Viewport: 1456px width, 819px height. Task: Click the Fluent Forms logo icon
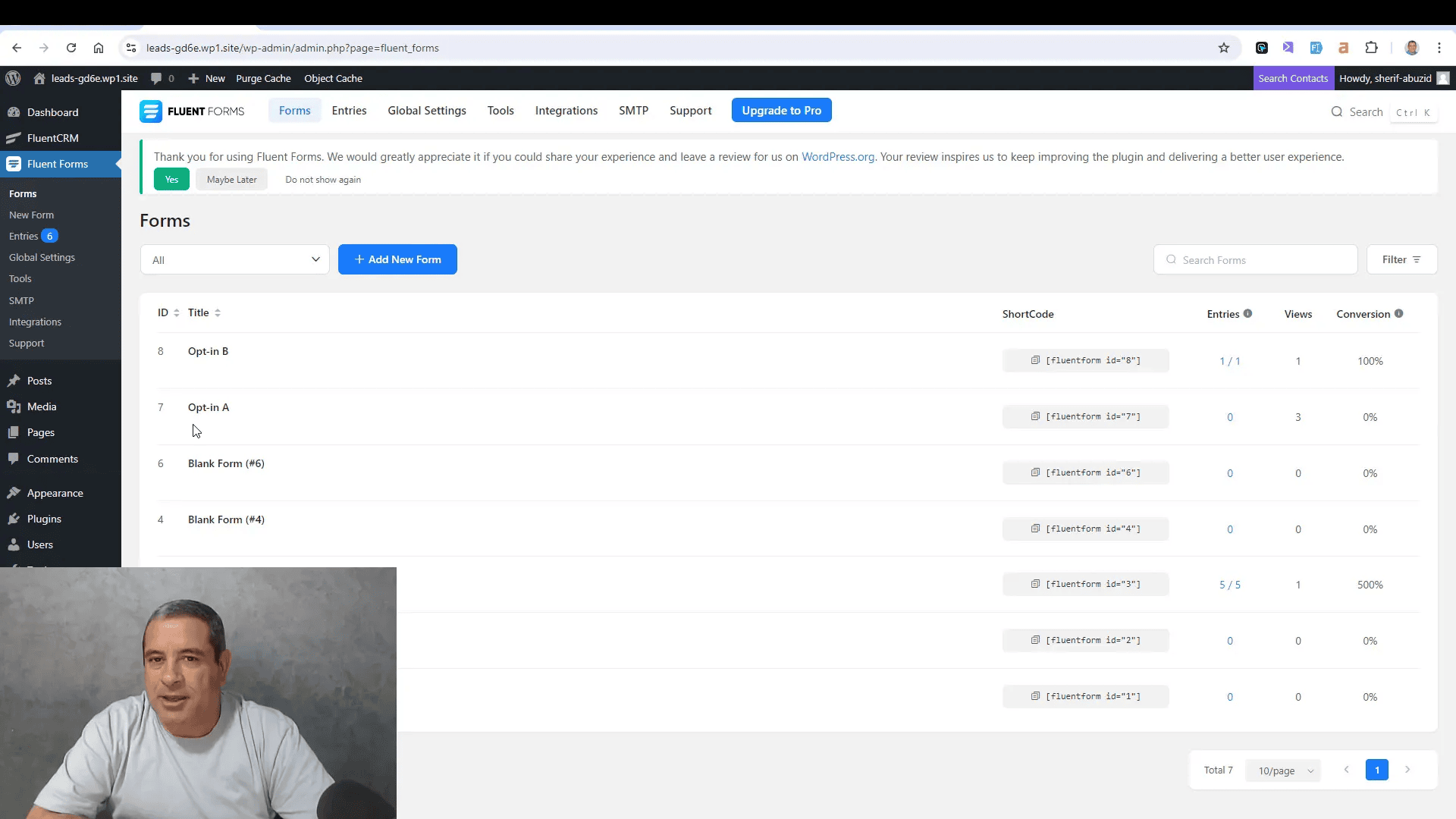point(152,110)
